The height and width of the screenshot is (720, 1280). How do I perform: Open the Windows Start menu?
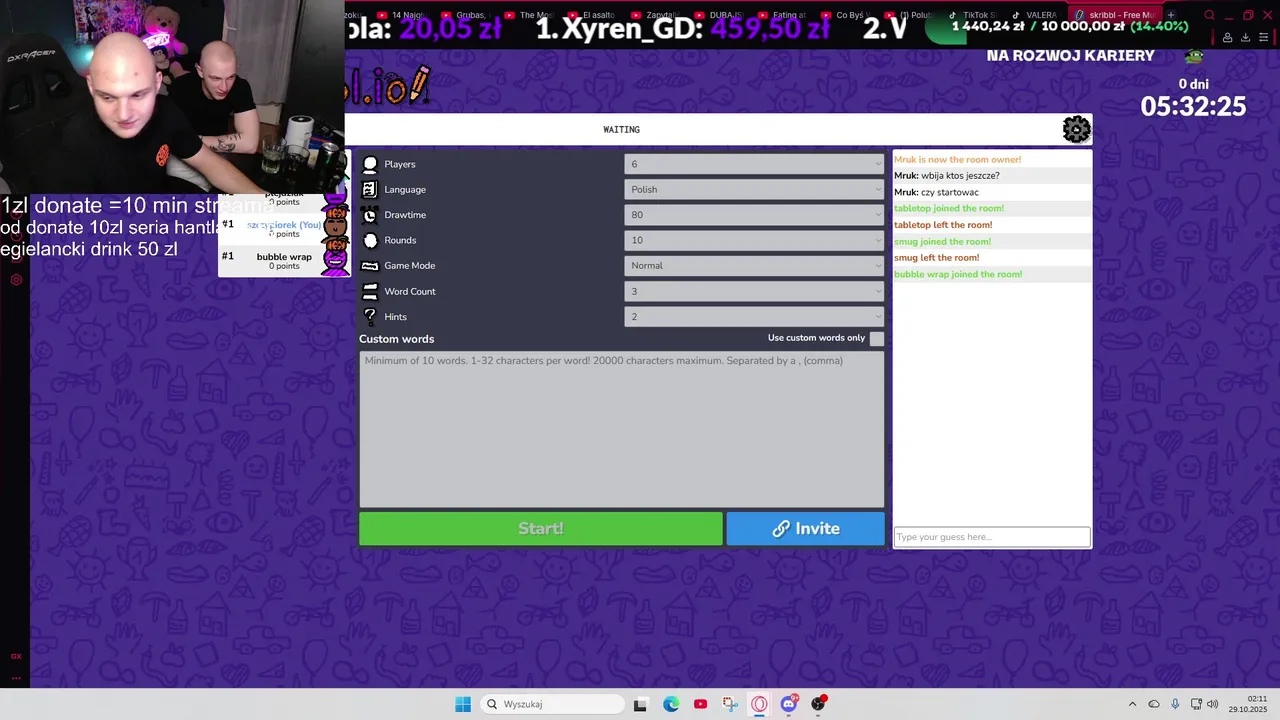(x=463, y=704)
